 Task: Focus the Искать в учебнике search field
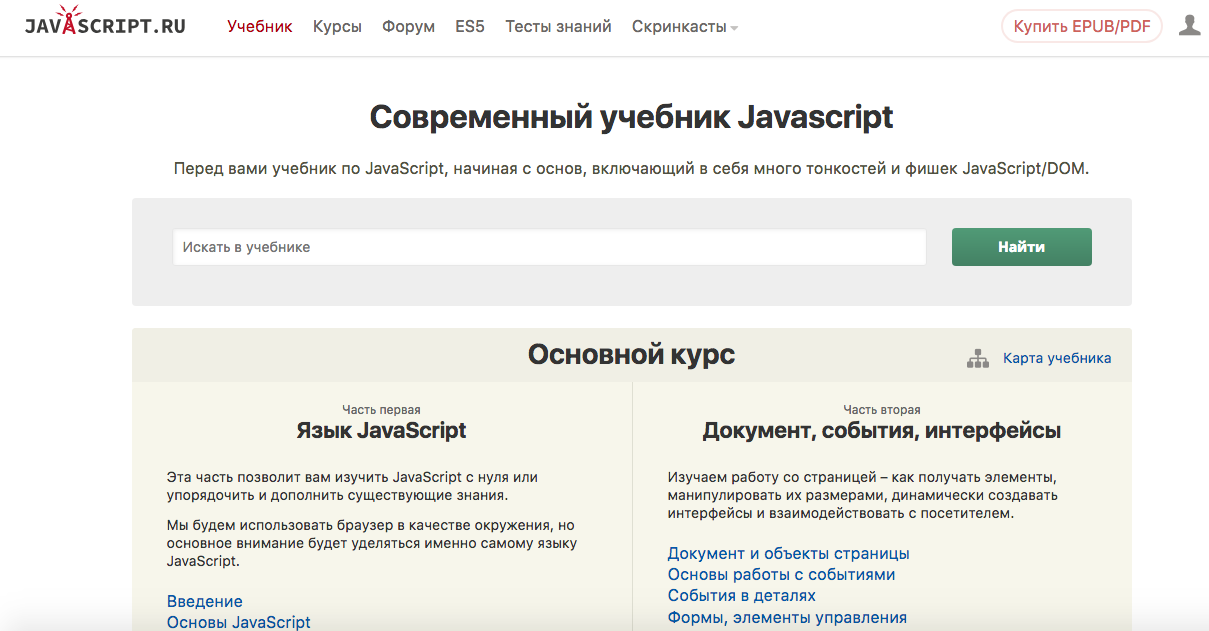[x=550, y=247]
